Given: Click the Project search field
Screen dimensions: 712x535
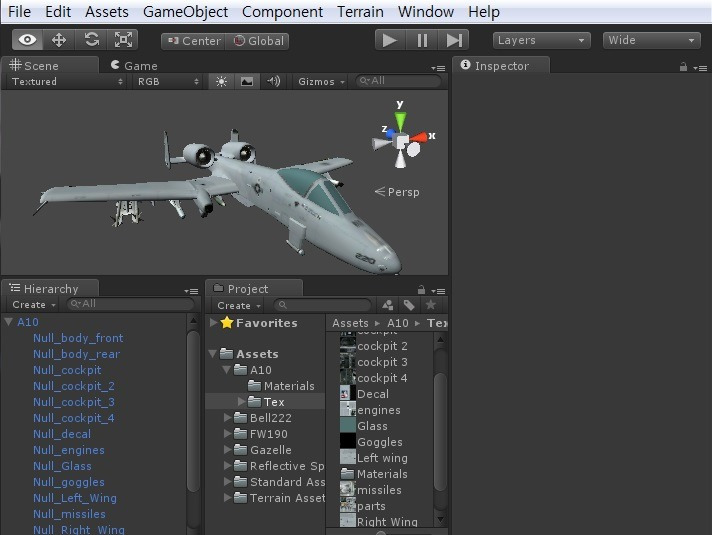Looking at the screenshot, I should coord(322,305).
